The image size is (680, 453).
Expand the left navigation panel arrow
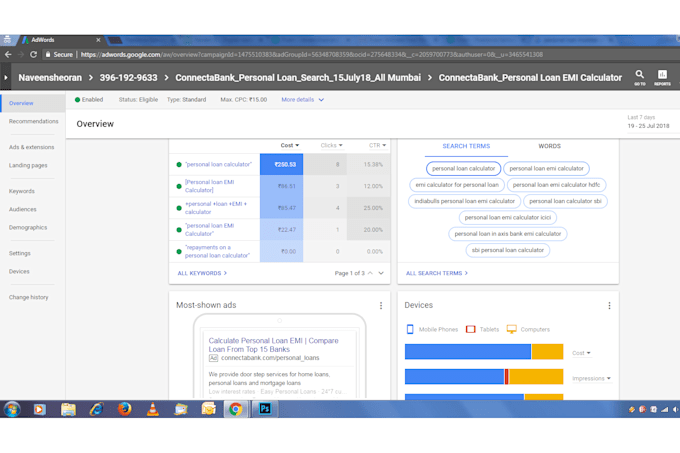coord(6,78)
